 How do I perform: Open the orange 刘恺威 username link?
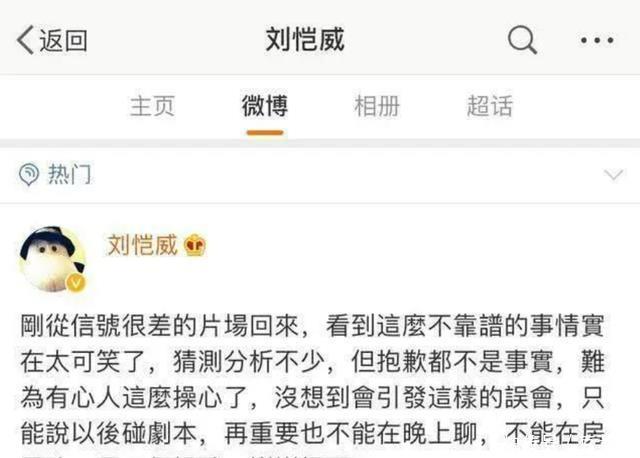(142, 245)
